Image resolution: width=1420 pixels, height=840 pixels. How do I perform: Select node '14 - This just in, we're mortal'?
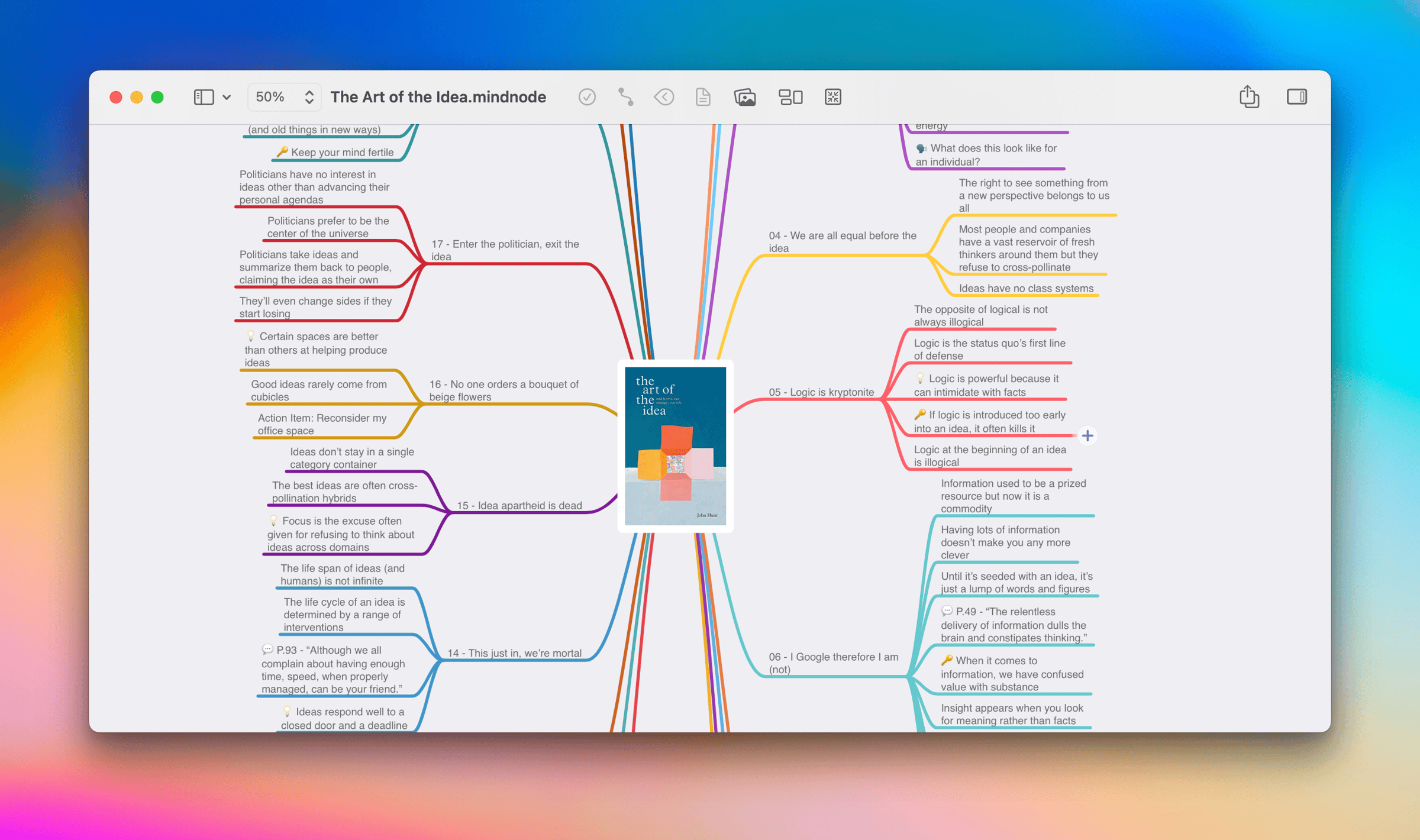514,653
